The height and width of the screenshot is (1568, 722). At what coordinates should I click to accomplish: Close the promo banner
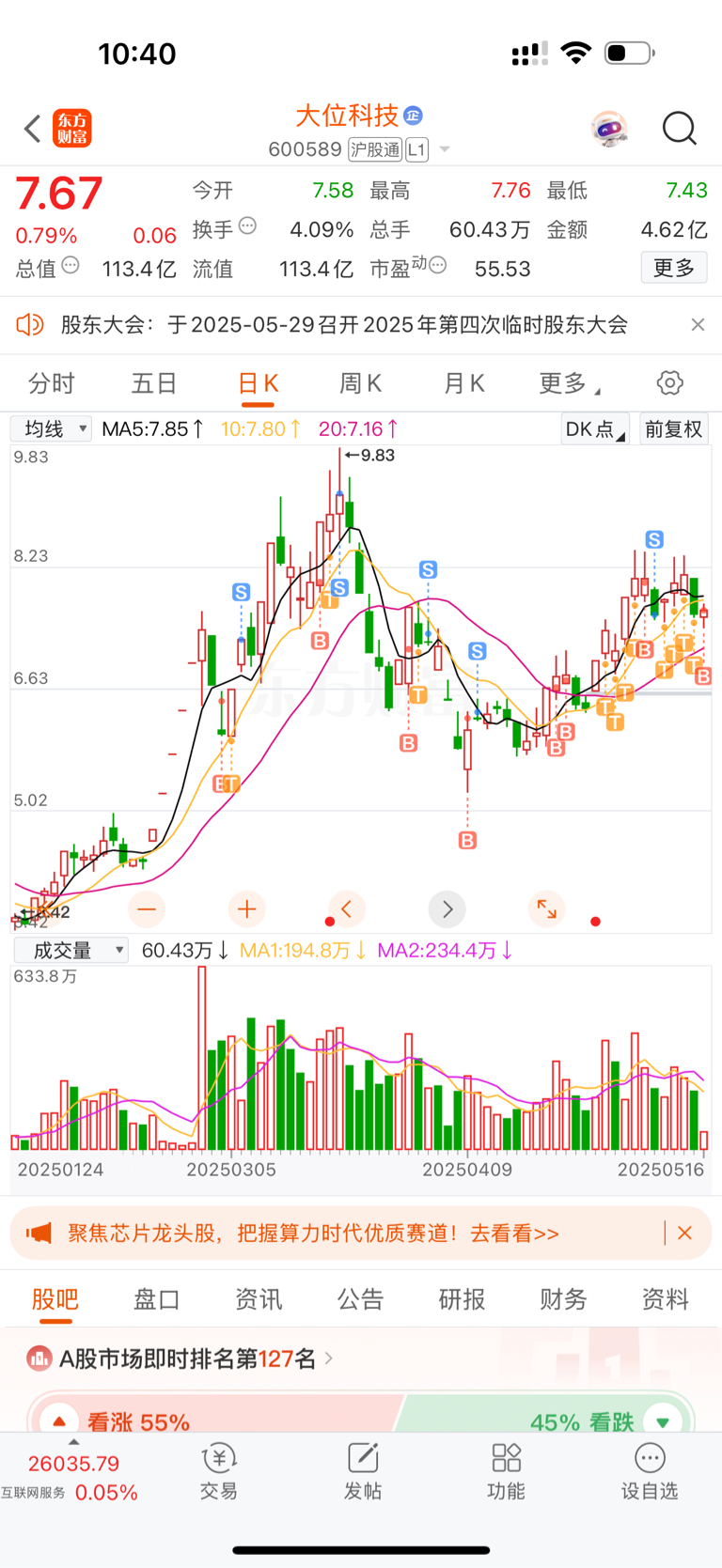tap(685, 1233)
